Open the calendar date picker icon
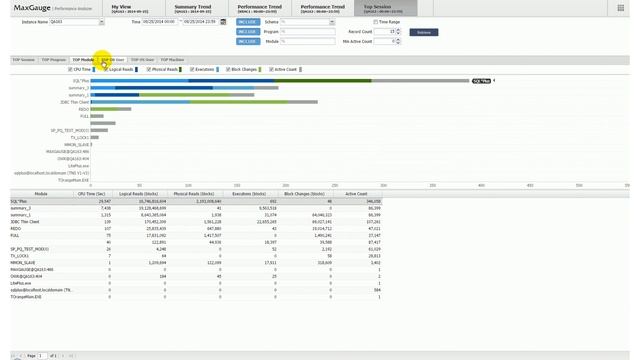The width and height of the screenshot is (640, 360). coord(223,22)
